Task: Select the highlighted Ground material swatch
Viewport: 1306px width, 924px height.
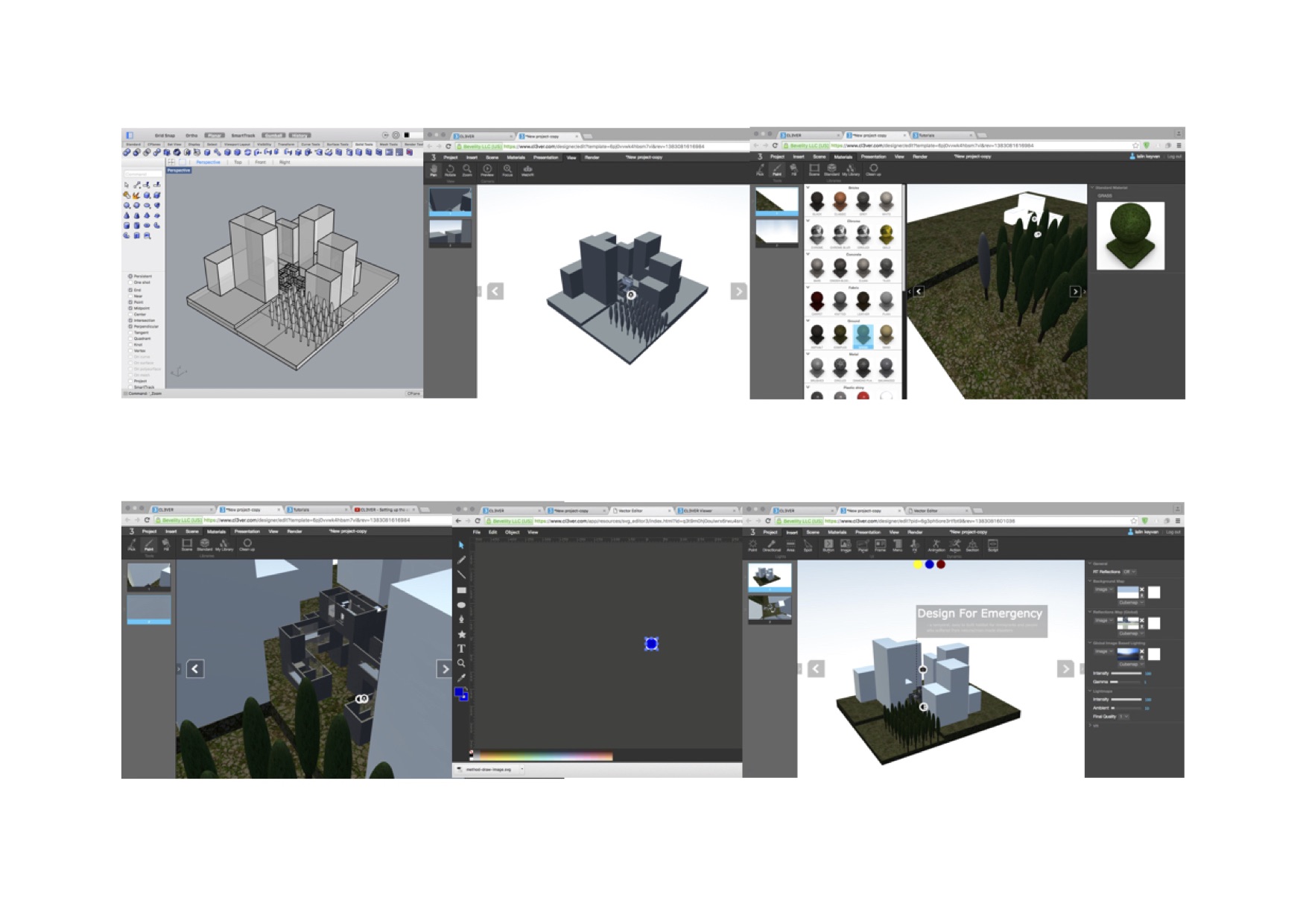Action: point(863,337)
